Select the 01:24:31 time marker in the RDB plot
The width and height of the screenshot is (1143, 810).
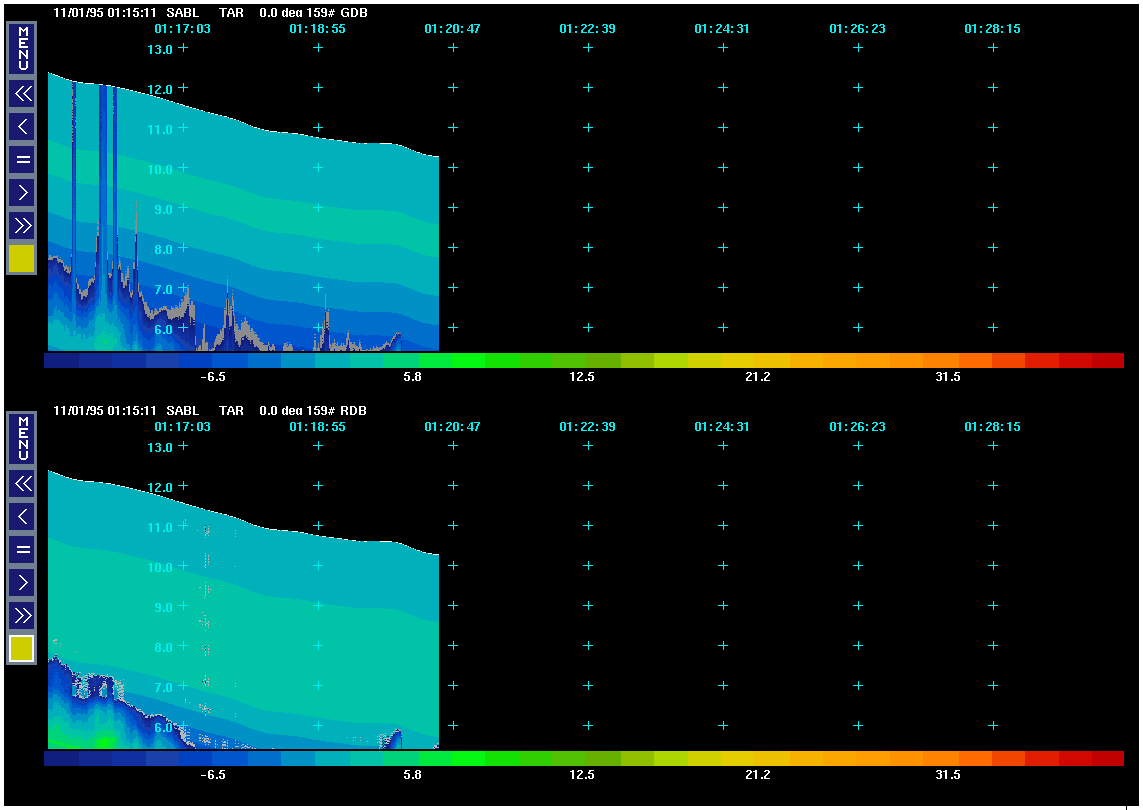tap(722, 427)
